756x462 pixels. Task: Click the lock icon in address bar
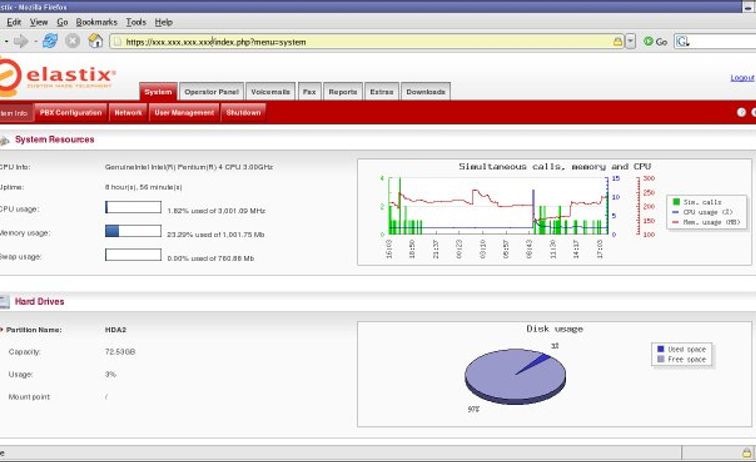tap(618, 41)
